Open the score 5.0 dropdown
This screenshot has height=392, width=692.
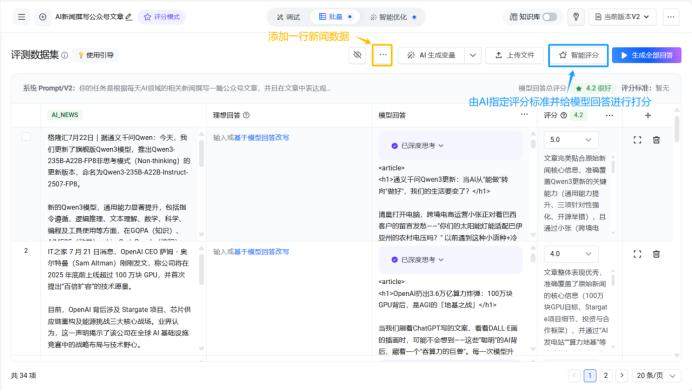[571, 139]
